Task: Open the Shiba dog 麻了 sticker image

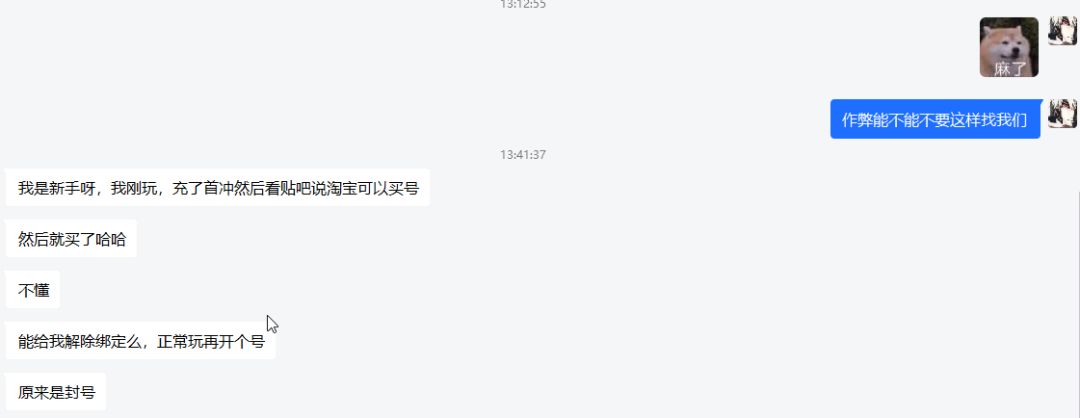Action: [x=1009, y=47]
